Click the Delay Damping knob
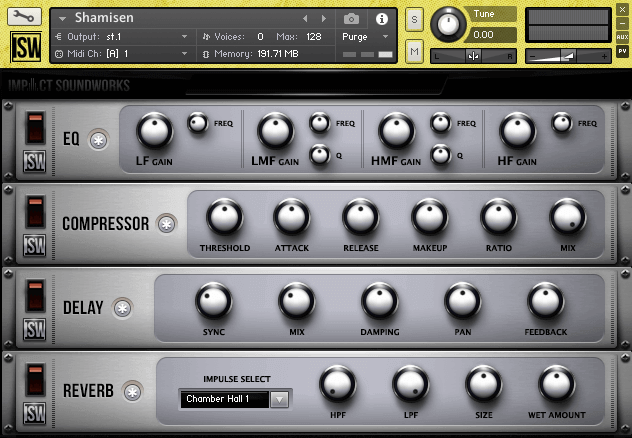Screen dimensions: 632x438 pos(380,301)
